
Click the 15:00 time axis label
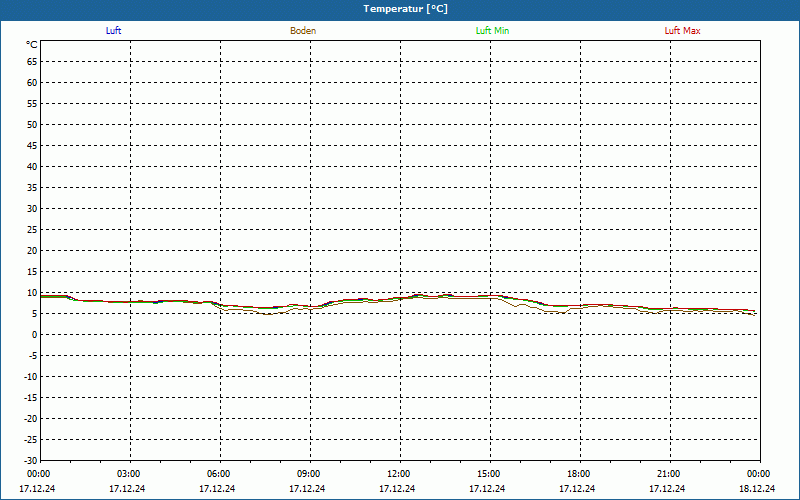tap(489, 474)
